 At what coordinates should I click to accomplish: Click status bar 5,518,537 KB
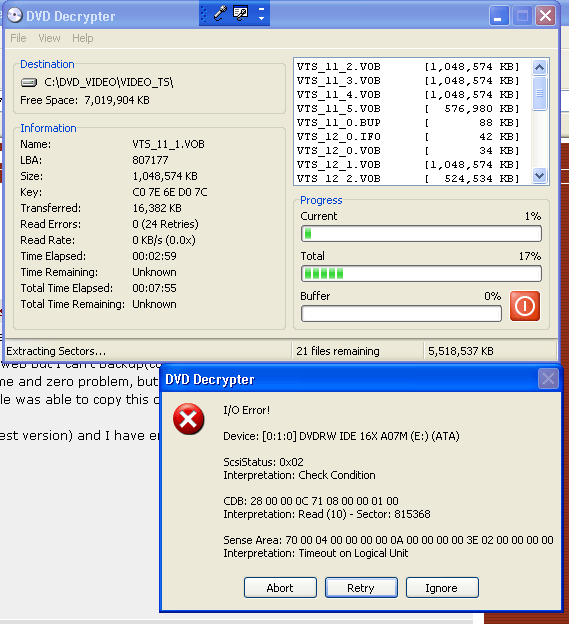pos(461,351)
